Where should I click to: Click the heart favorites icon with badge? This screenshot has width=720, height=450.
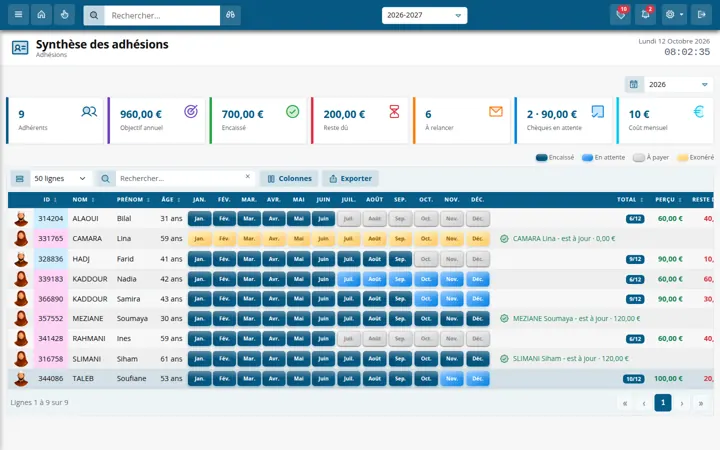pos(620,15)
